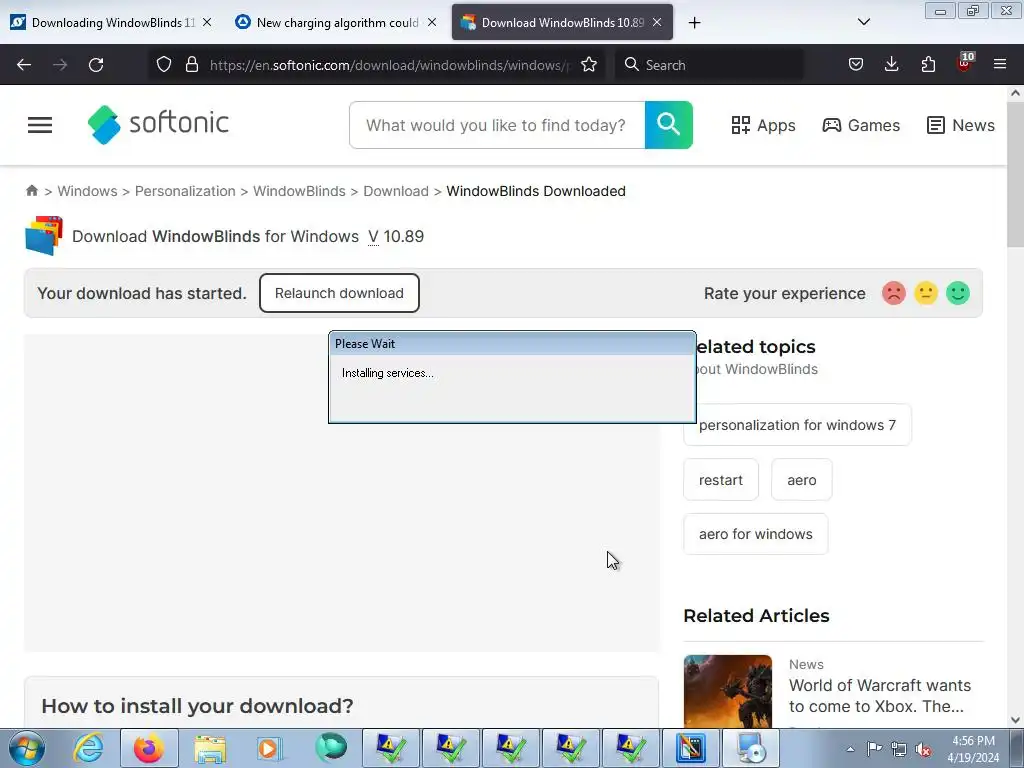
Task: Open the Personalization breadcrumb link
Action: (x=185, y=191)
